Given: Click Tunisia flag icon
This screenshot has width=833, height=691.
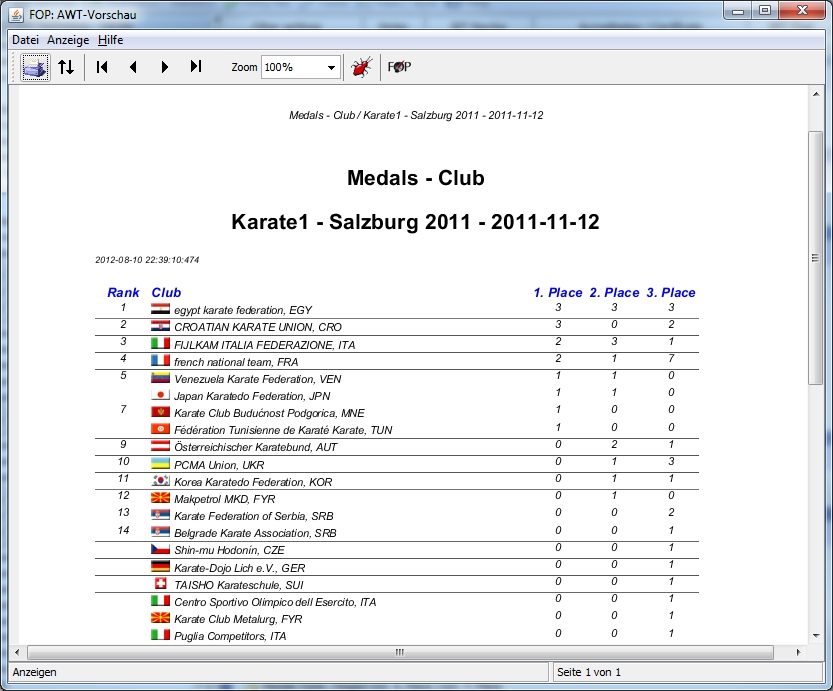Looking at the screenshot, I should click(160, 429).
